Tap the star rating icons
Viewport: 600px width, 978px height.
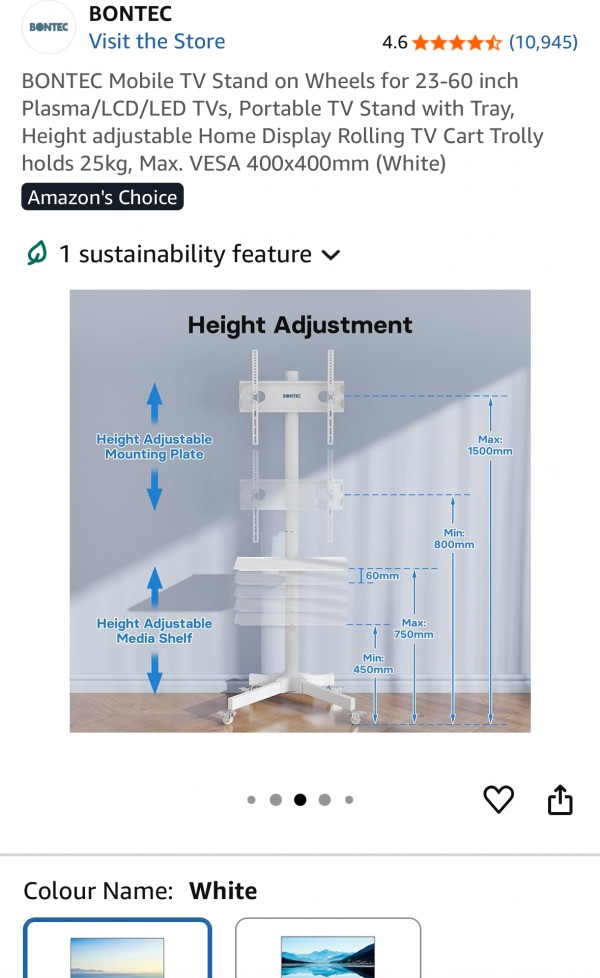pyautogui.click(x=457, y=42)
